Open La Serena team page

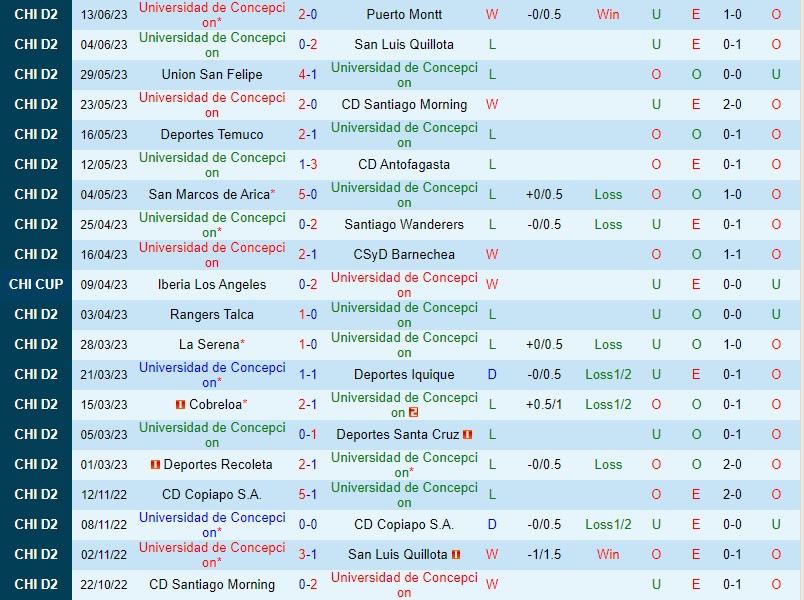pos(209,345)
